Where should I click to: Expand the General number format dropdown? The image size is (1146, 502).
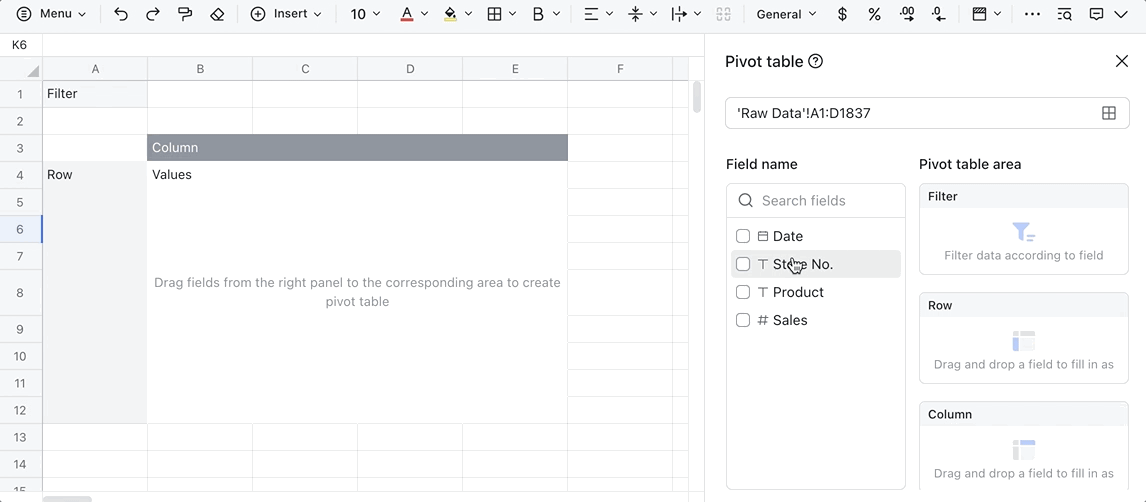click(786, 14)
